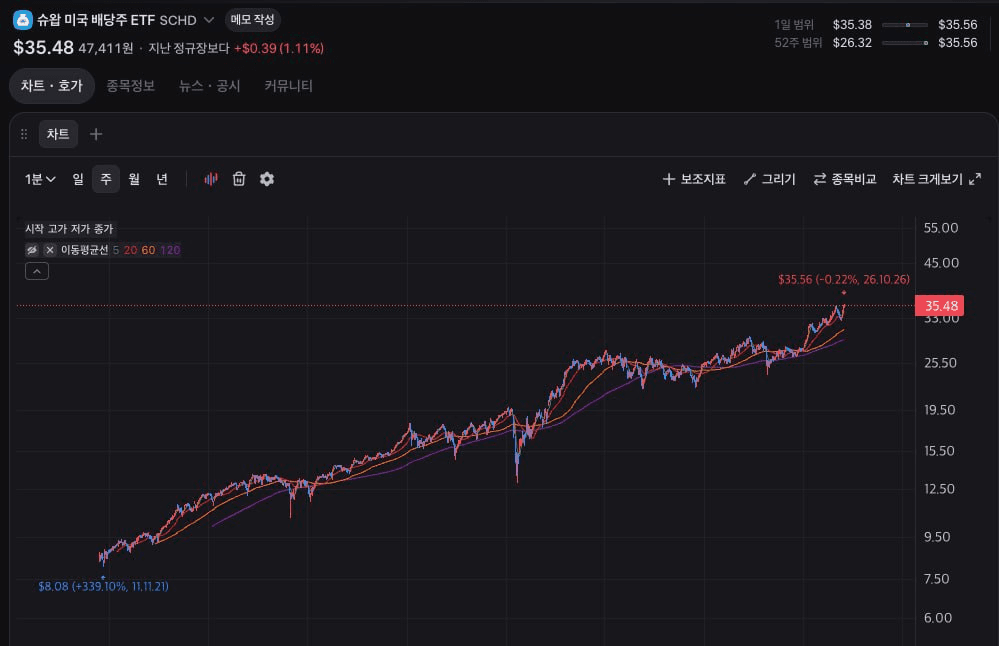This screenshot has width=999, height=646.
Task: Collapse the indicator legend chevron
Action: tap(37, 271)
